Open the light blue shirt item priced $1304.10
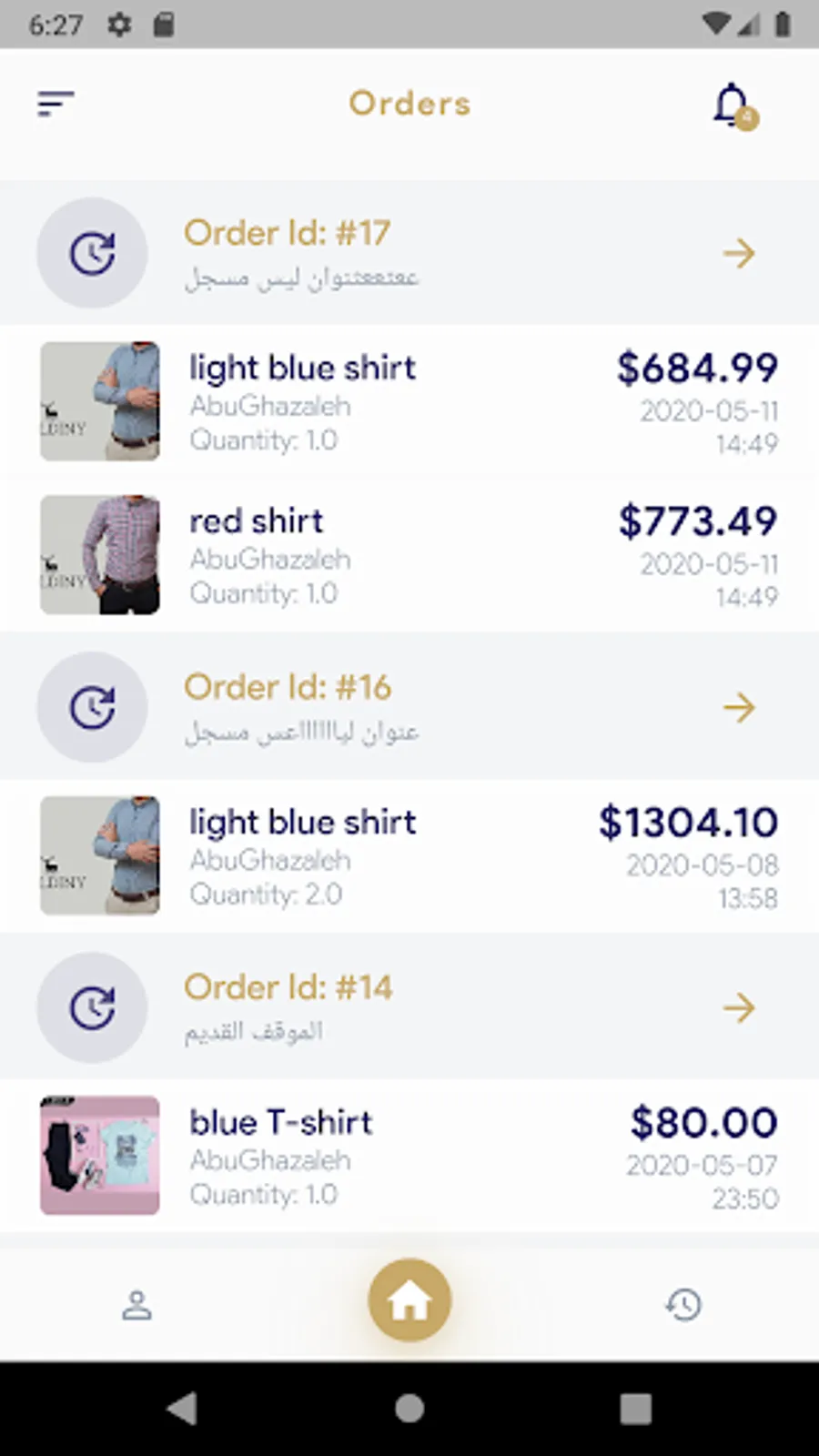Viewport: 819px width, 1456px height. (302, 823)
